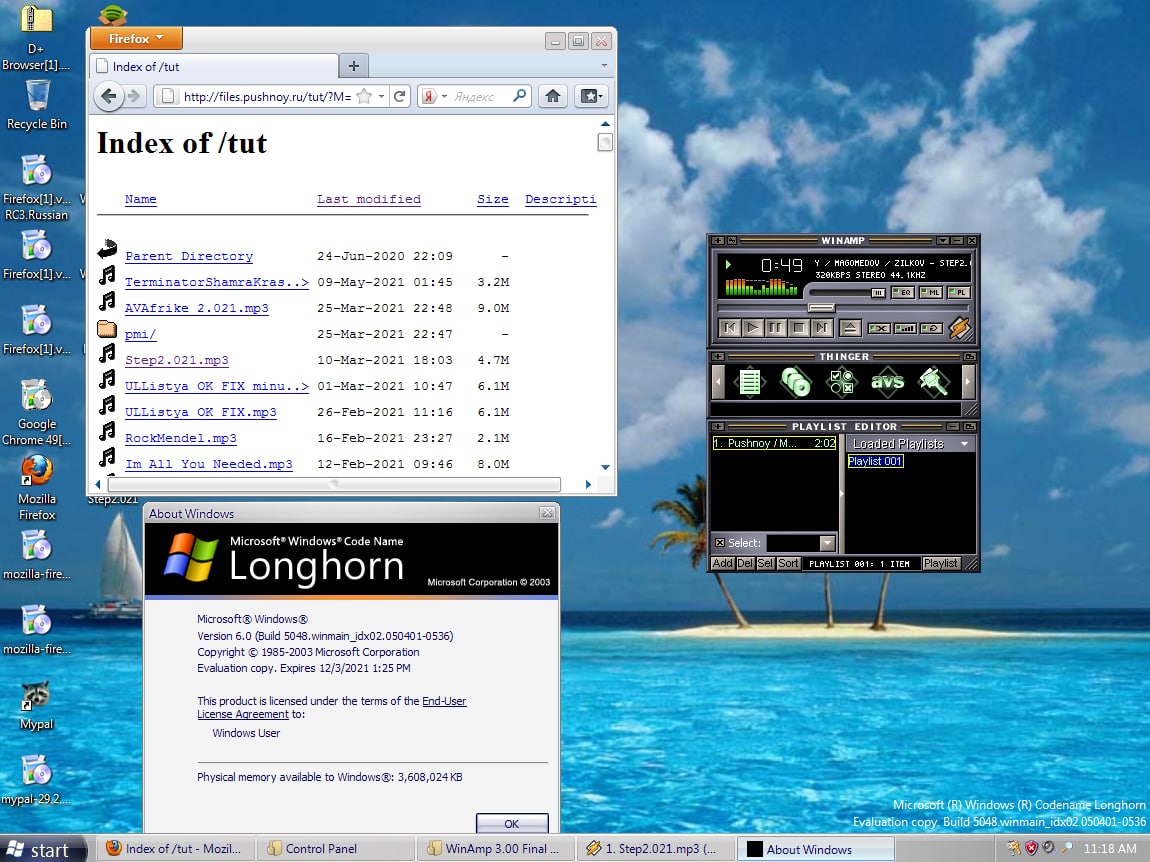Click Firefox forward arrow button
1150x862 pixels.
pos(133,96)
